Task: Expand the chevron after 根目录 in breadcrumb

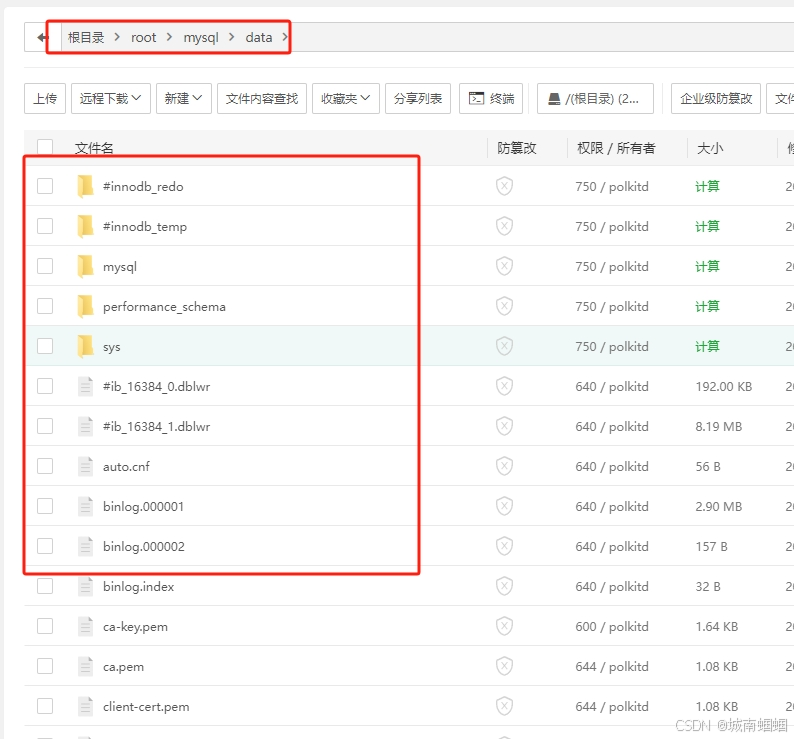Action: tap(117, 37)
